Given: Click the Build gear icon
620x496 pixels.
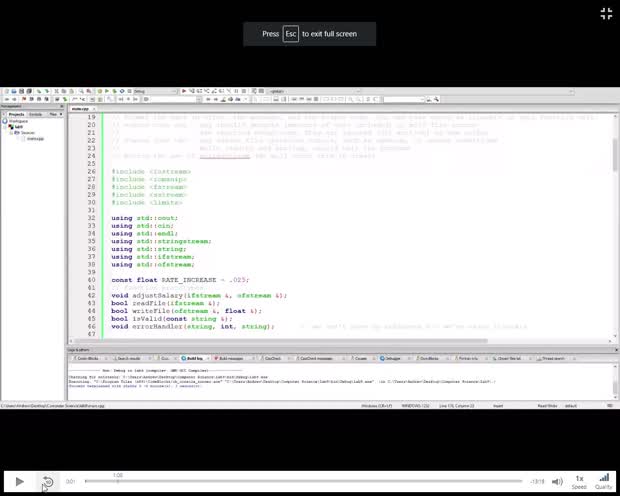Looking at the screenshot, I should point(100,91).
